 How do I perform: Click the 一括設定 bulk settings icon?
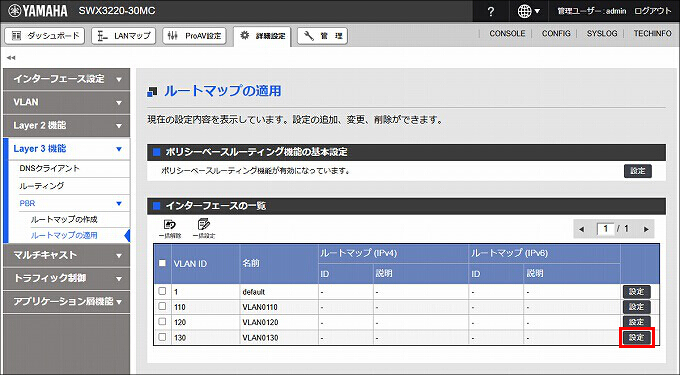(204, 229)
